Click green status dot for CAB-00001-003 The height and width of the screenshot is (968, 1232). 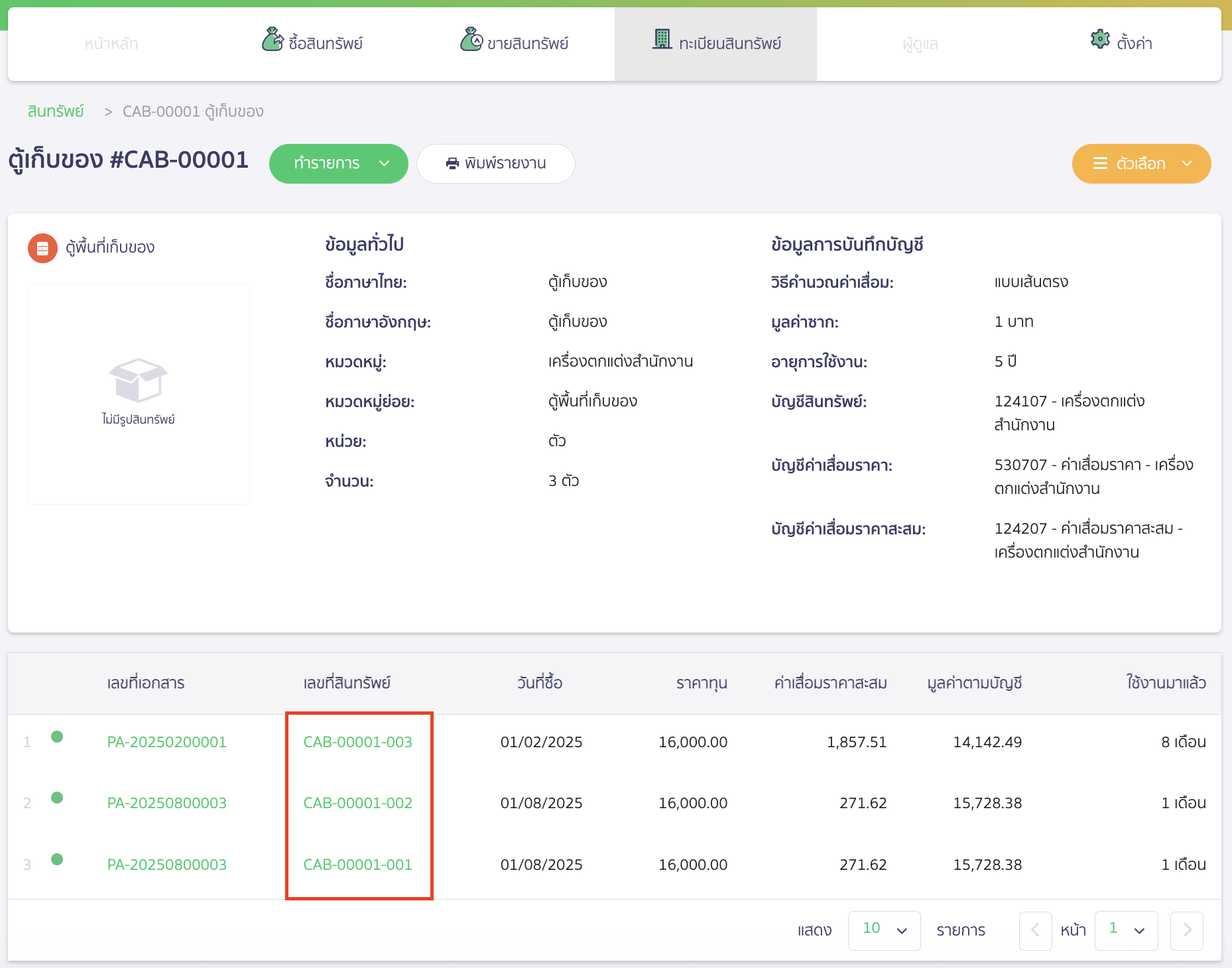pos(57,737)
